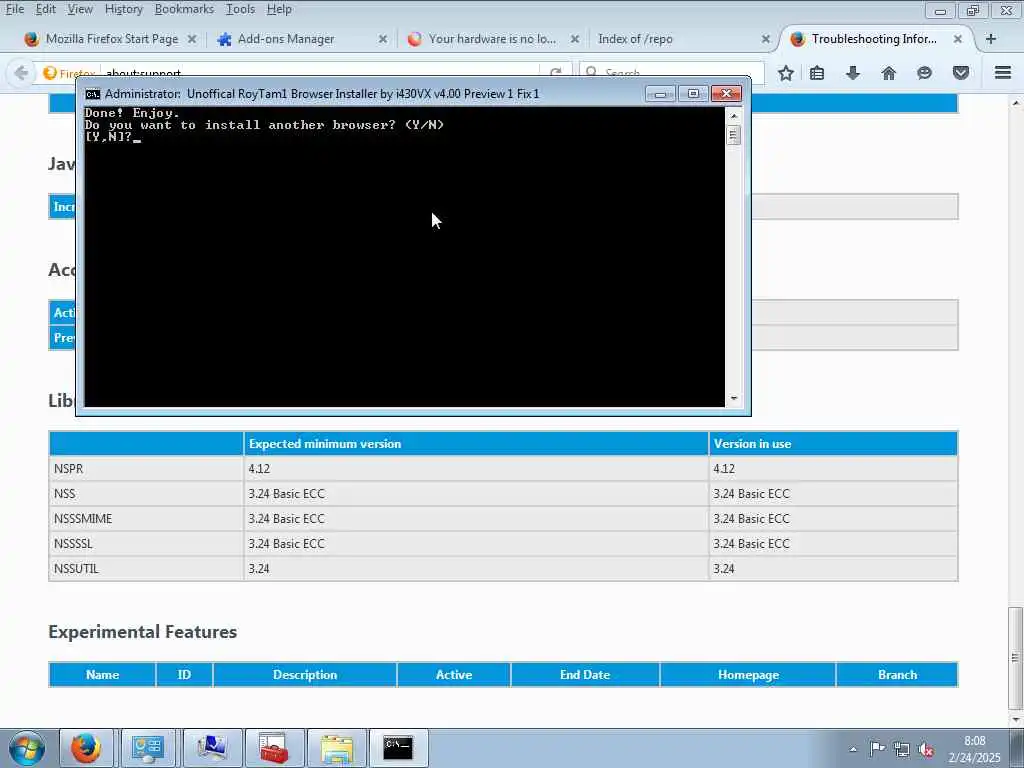Screen dimensions: 1024x768
Task: Close the Mozilla Firefox Start Page tab
Action: 192,39
